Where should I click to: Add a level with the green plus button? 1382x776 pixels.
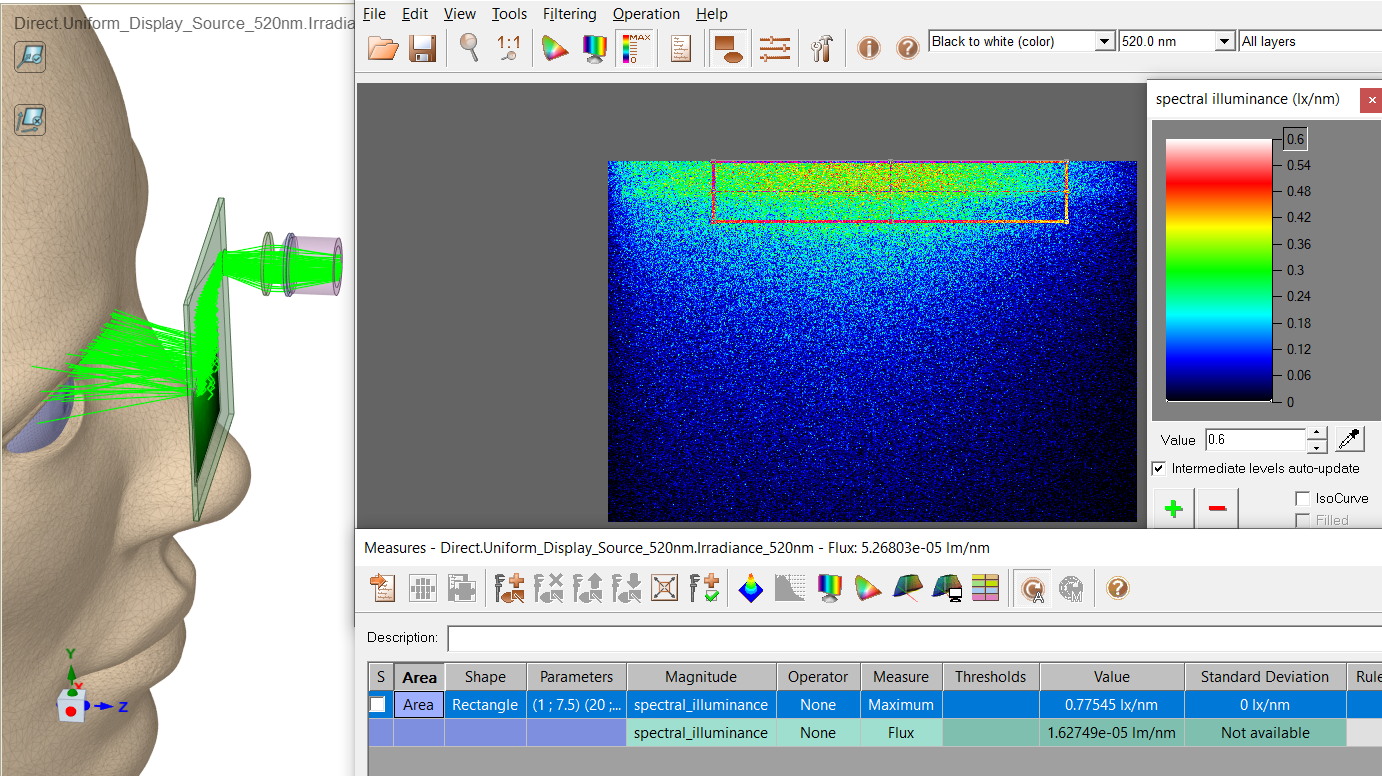click(1174, 508)
